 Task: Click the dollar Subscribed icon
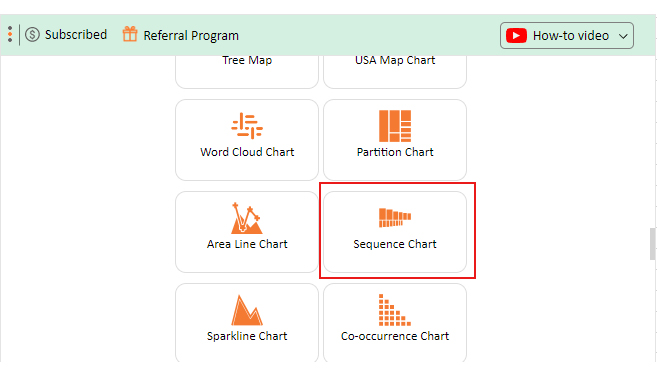[32, 35]
